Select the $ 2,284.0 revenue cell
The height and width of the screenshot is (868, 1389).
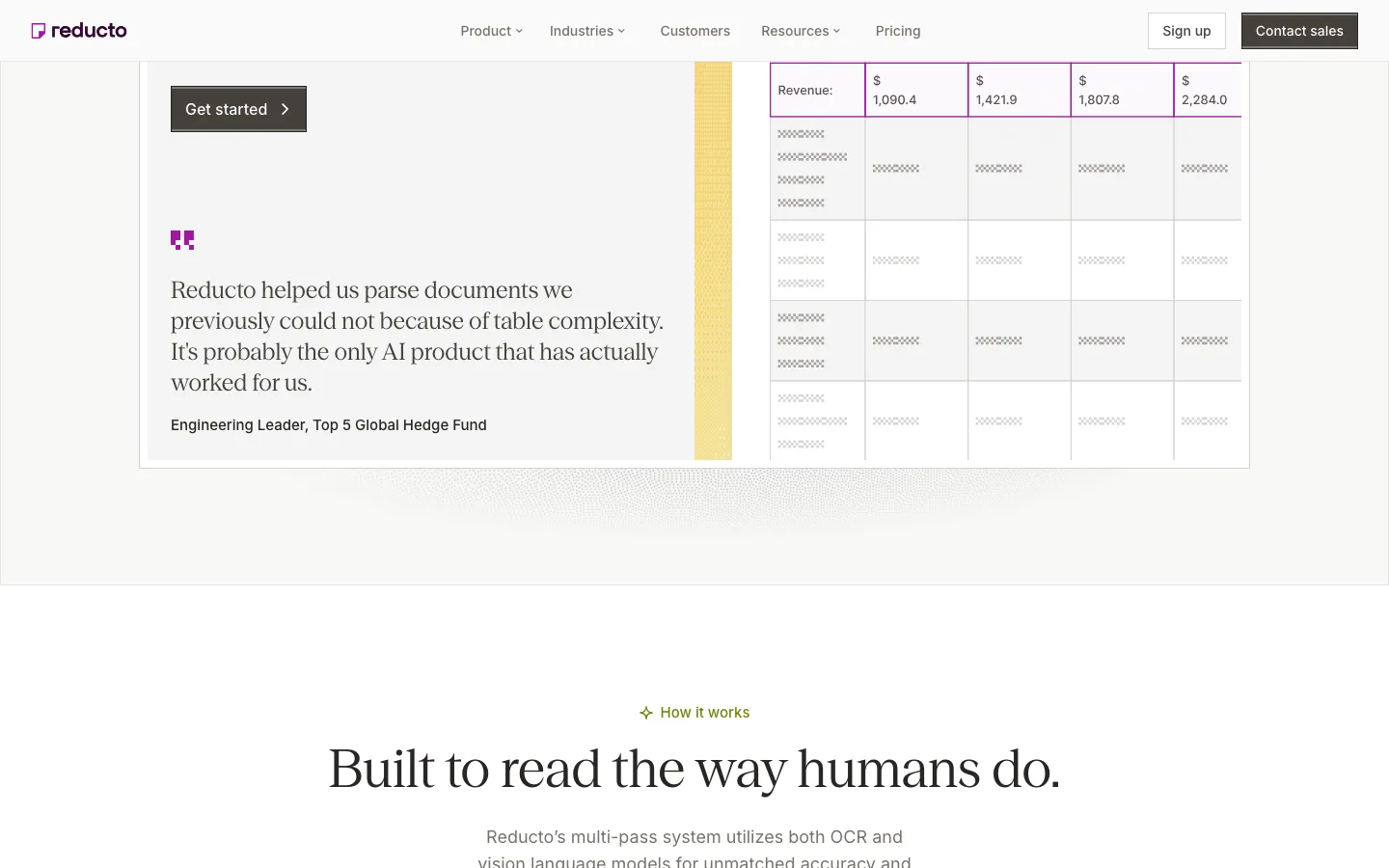pos(1208,90)
